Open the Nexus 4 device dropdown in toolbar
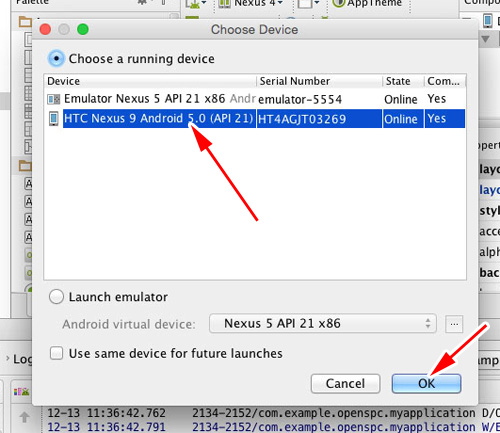 [251, 3]
